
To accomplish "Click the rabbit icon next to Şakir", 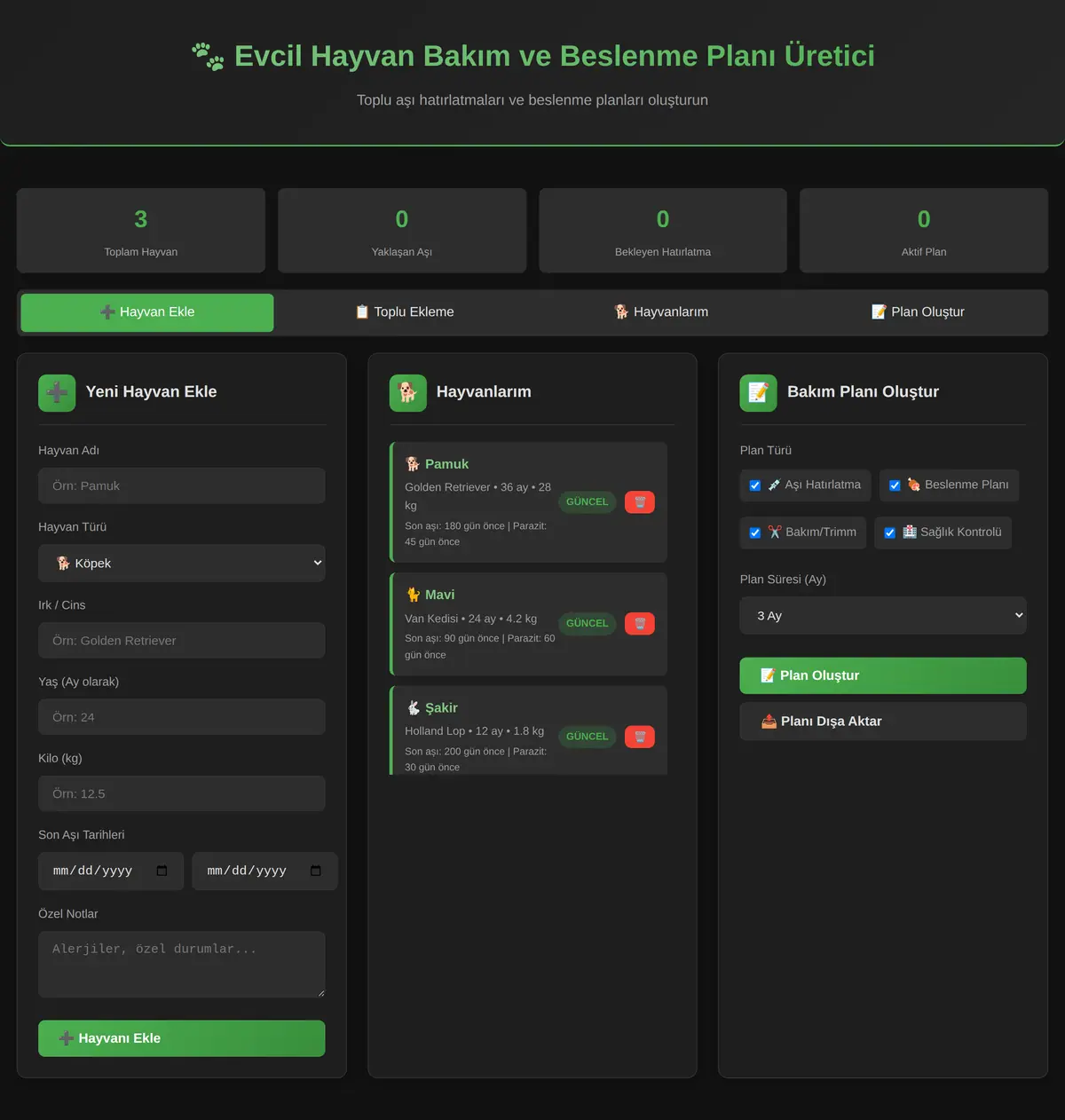I will [x=413, y=707].
